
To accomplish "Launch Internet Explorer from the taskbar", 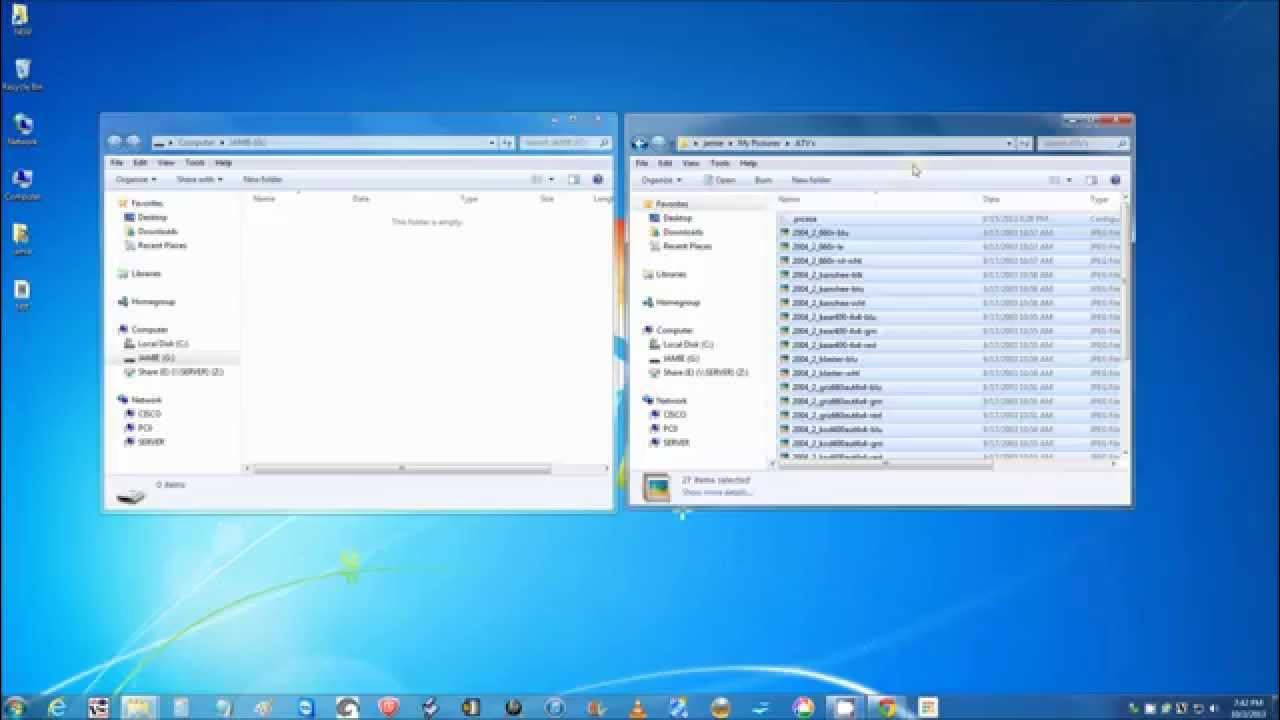I will (x=57, y=707).
